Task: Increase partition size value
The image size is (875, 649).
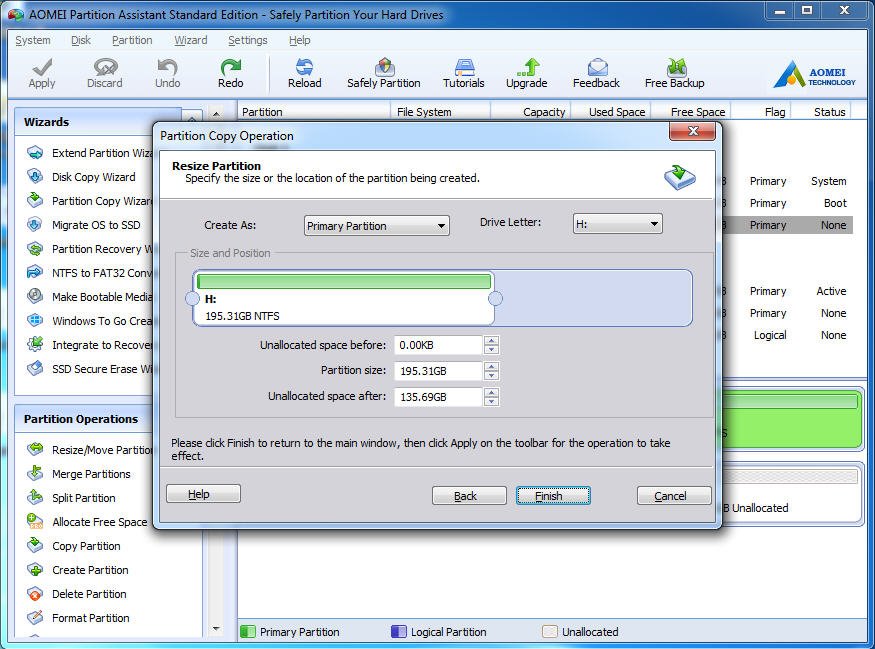Action: click(x=491, y=367)
